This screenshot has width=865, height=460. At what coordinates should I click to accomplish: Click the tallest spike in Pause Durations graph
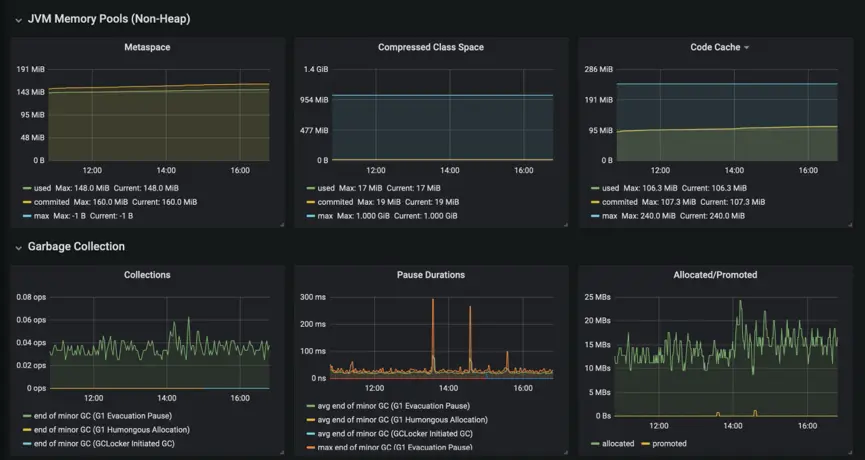point(433,301)
